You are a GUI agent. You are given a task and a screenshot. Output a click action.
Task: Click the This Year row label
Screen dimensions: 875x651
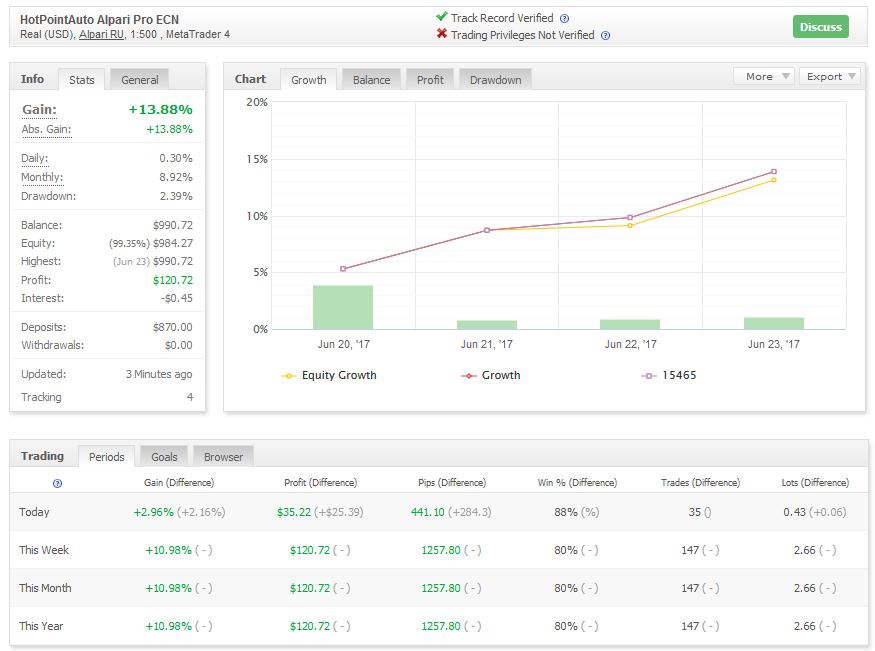click(x=41, y=626)
